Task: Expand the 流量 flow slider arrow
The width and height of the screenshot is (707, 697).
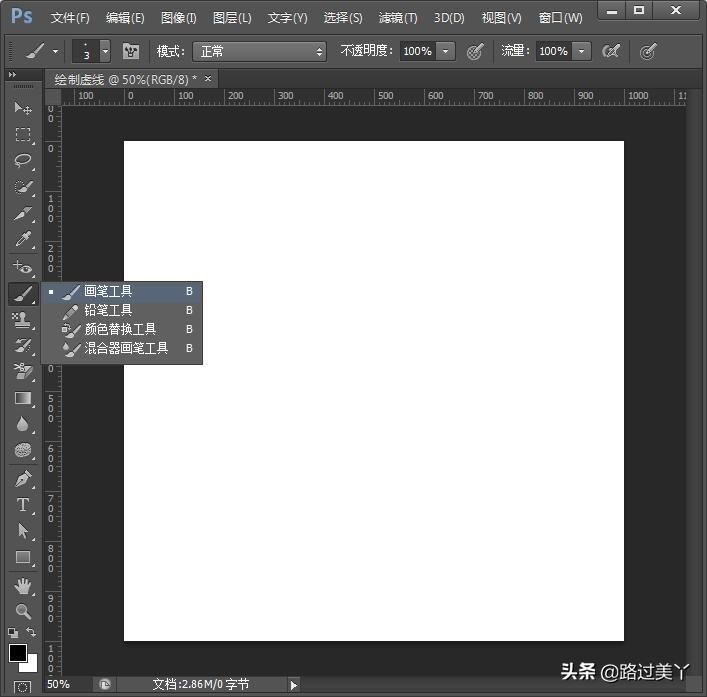Action: point(582,51)
